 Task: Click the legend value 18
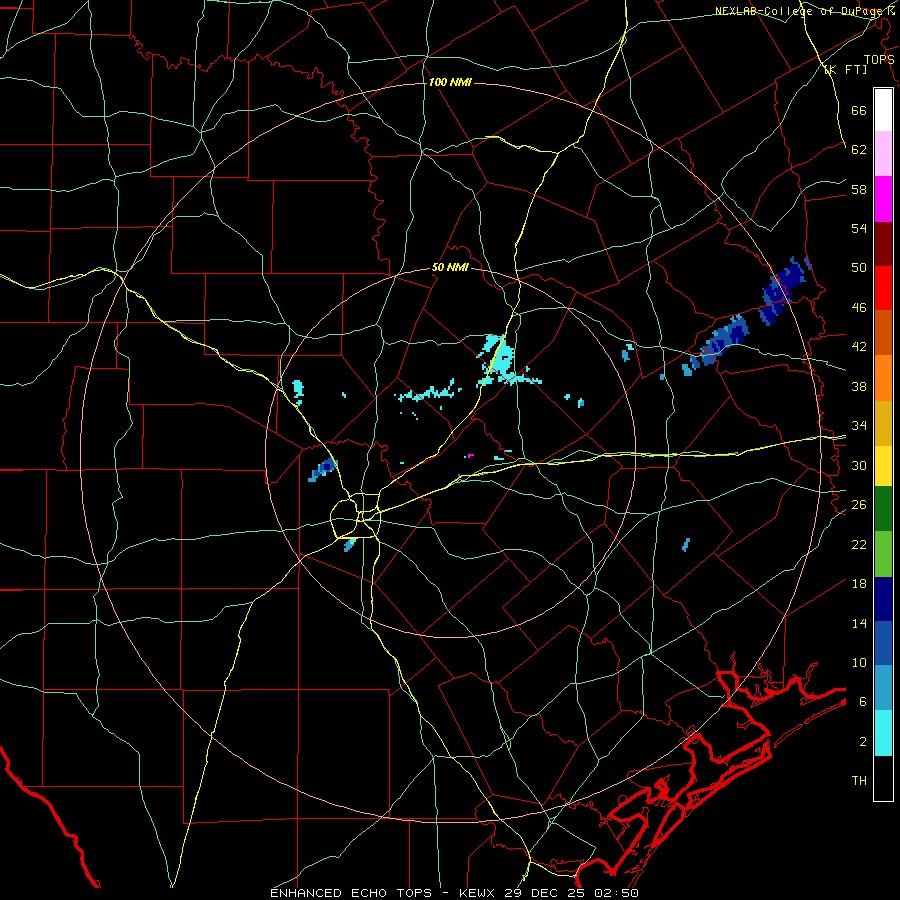(859, 584)
